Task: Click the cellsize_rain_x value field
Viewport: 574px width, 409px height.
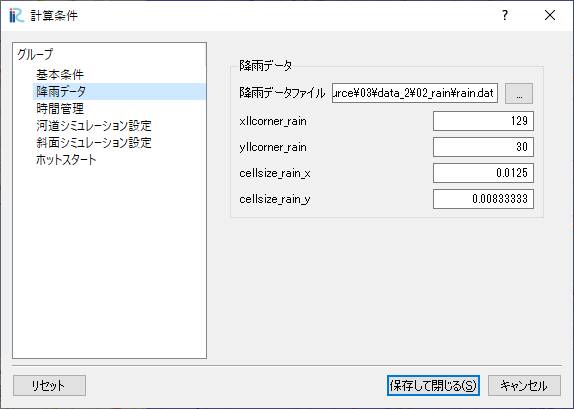Action: [x=483, y=173]
